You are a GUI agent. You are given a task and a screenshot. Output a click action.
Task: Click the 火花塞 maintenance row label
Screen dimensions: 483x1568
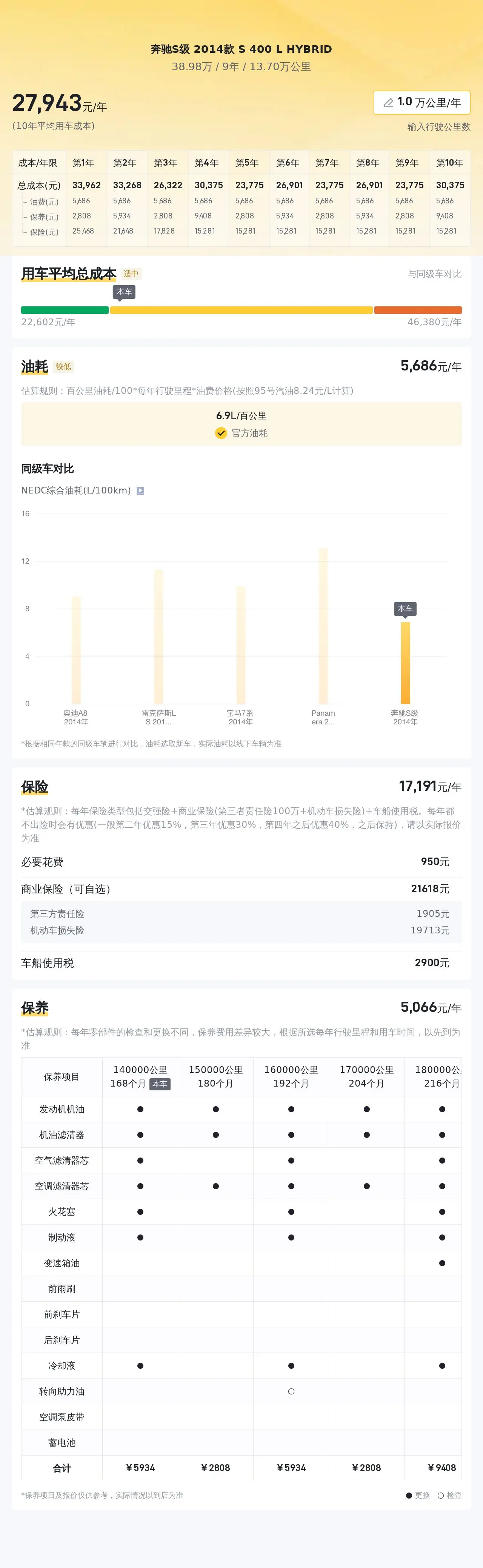point(62,1212)
